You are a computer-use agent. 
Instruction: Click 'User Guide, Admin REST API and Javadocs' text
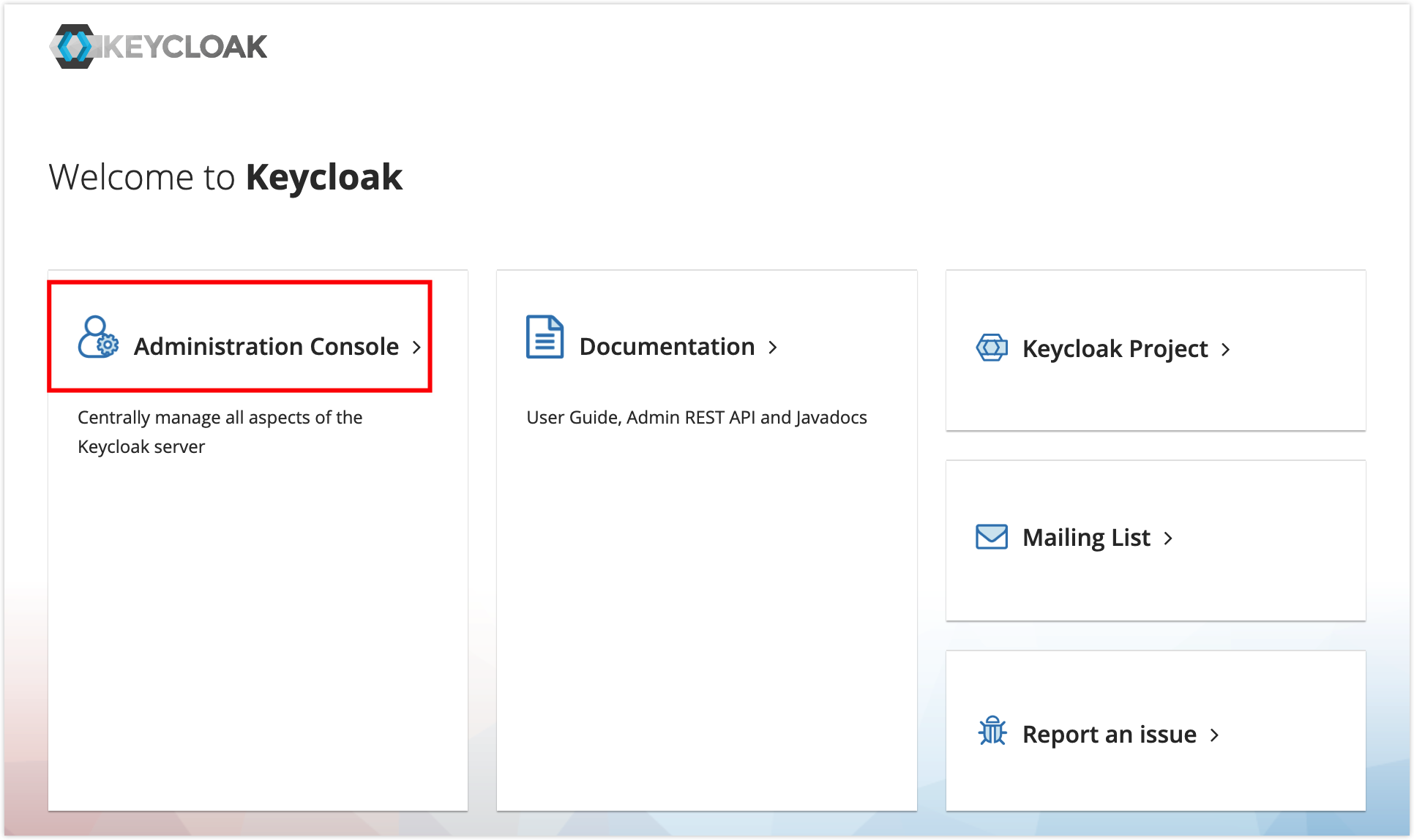click(x=697, y=417)
